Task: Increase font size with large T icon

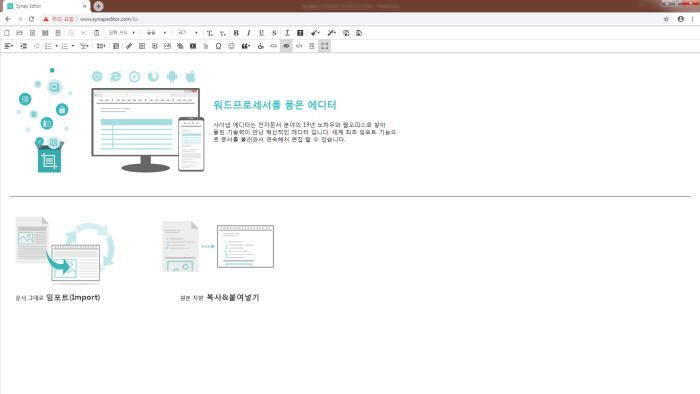Action: [210, 33]
